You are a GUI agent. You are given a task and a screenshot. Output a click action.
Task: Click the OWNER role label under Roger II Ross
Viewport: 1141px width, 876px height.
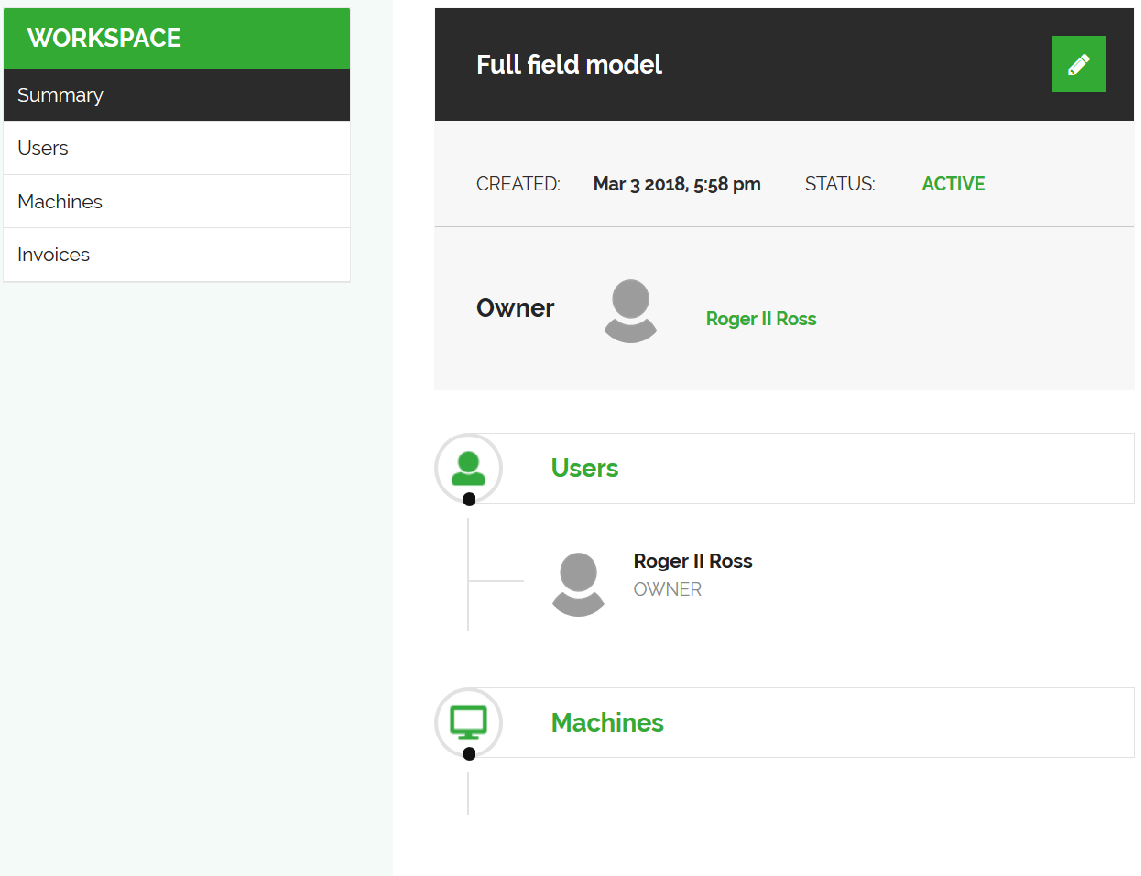(x=667, y=589)
